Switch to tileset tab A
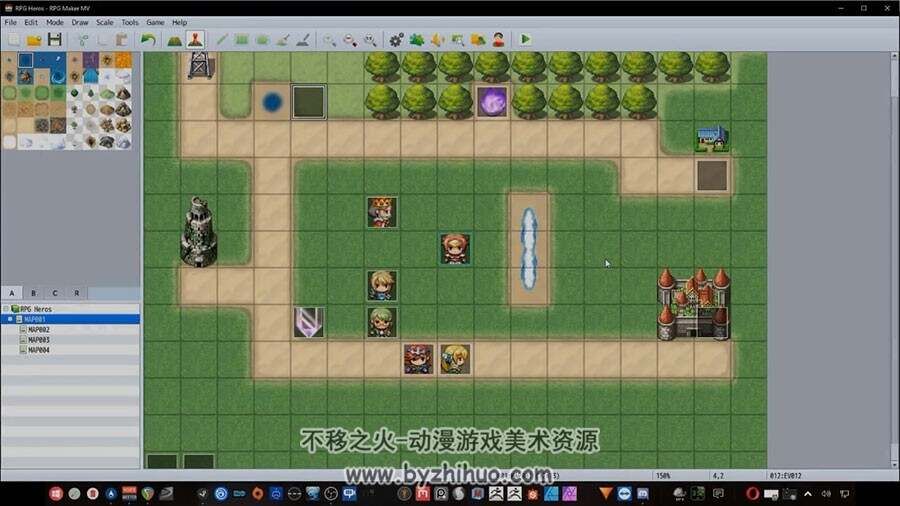Screen dimensions: 900x506 click(11, 293)
